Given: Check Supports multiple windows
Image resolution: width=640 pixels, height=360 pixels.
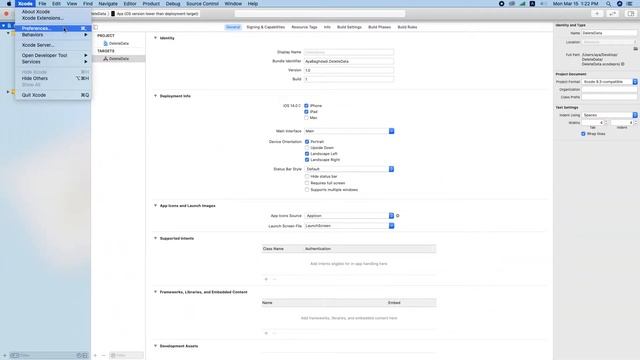Looking at the screenshot, I should 307,190.
